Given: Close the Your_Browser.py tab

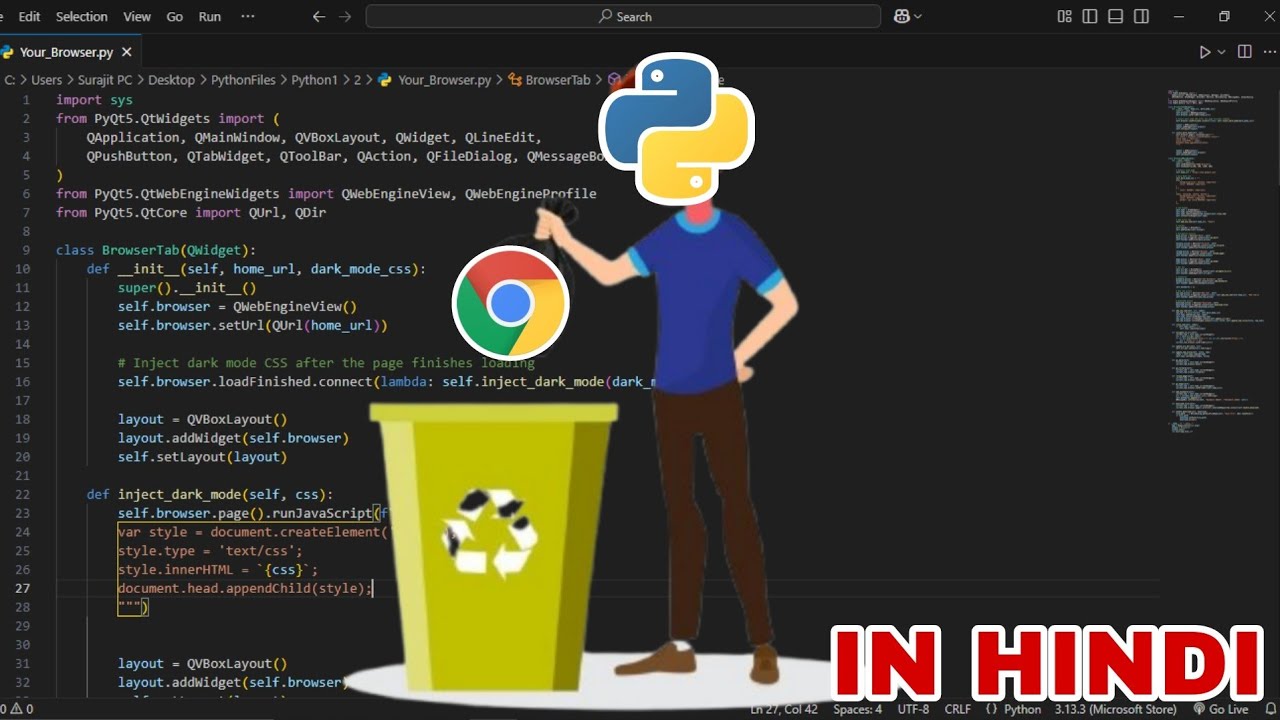Looking at the screenshot, I should (127, 52).
